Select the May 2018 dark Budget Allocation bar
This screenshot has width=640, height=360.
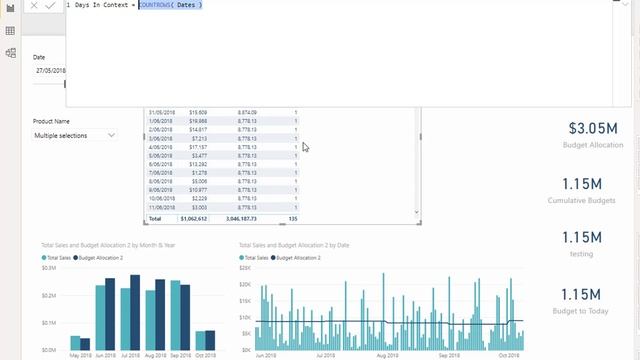point(85,344)
